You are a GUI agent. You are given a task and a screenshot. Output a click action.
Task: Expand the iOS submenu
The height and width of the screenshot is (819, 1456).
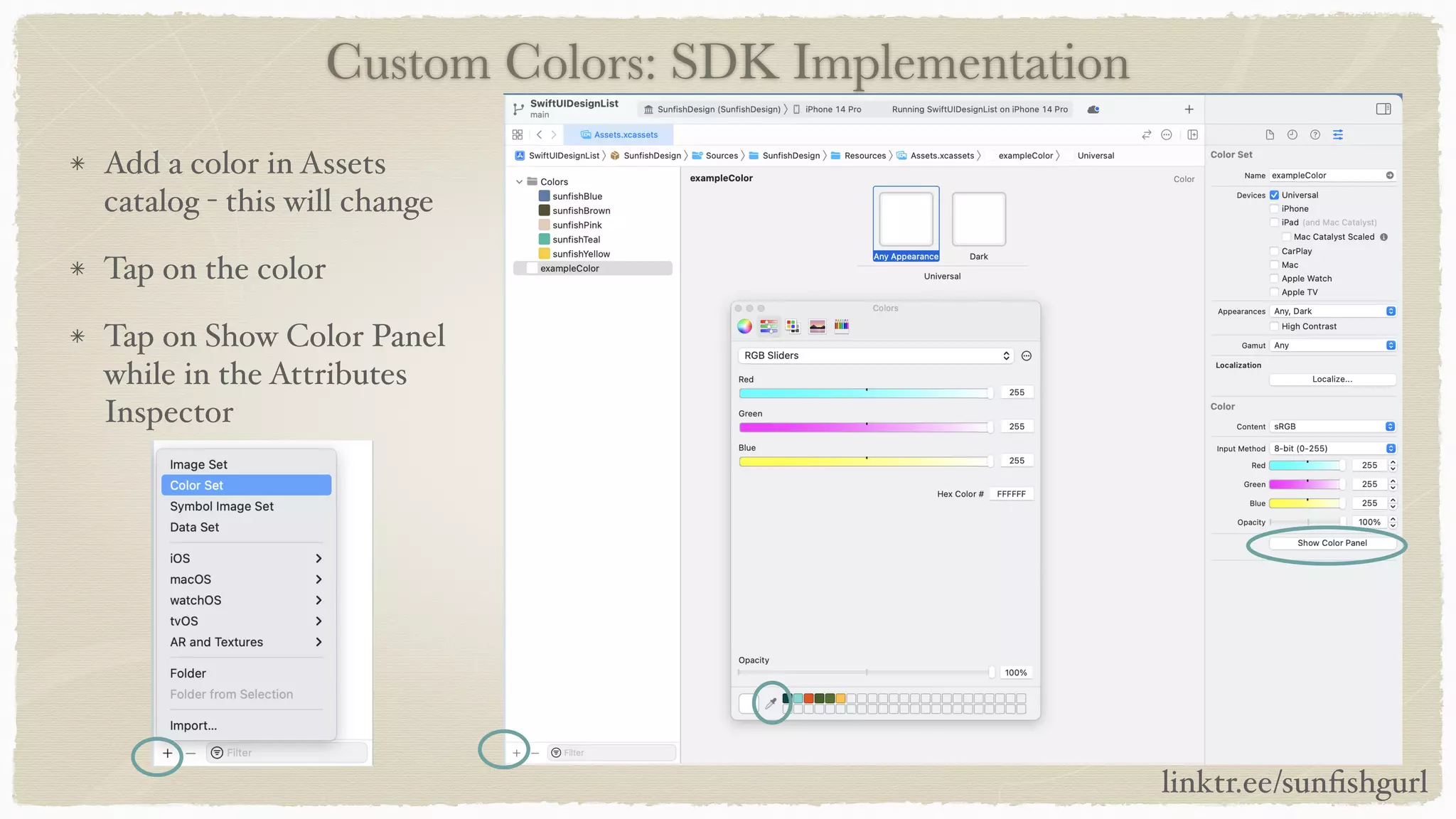click(246, 559)
